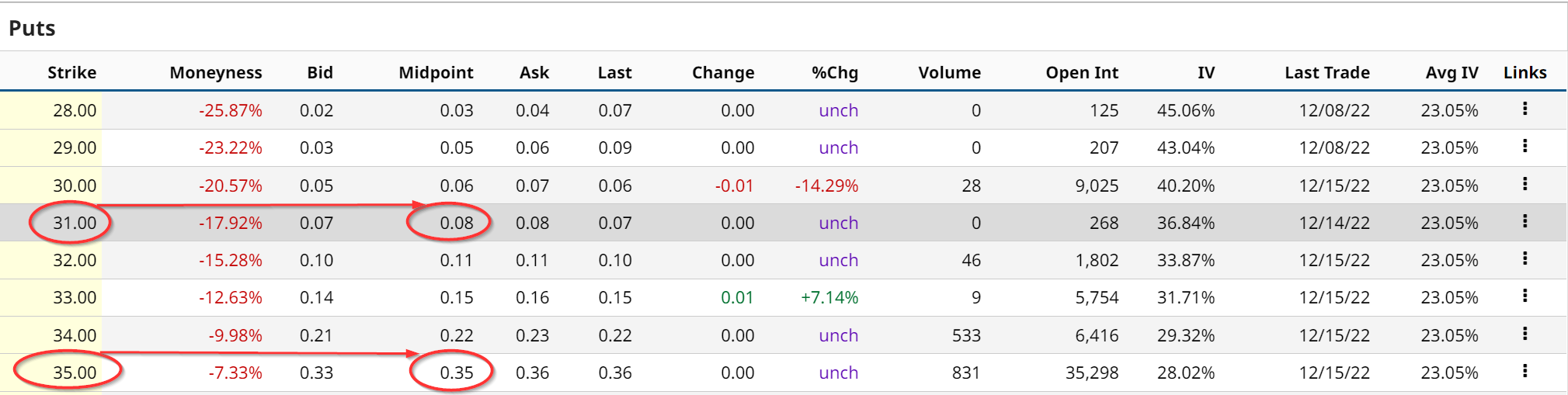The image size is (1568, 395).
Task: Click kebab icon in 33.00 strike row
Action: coord(1525,296)
